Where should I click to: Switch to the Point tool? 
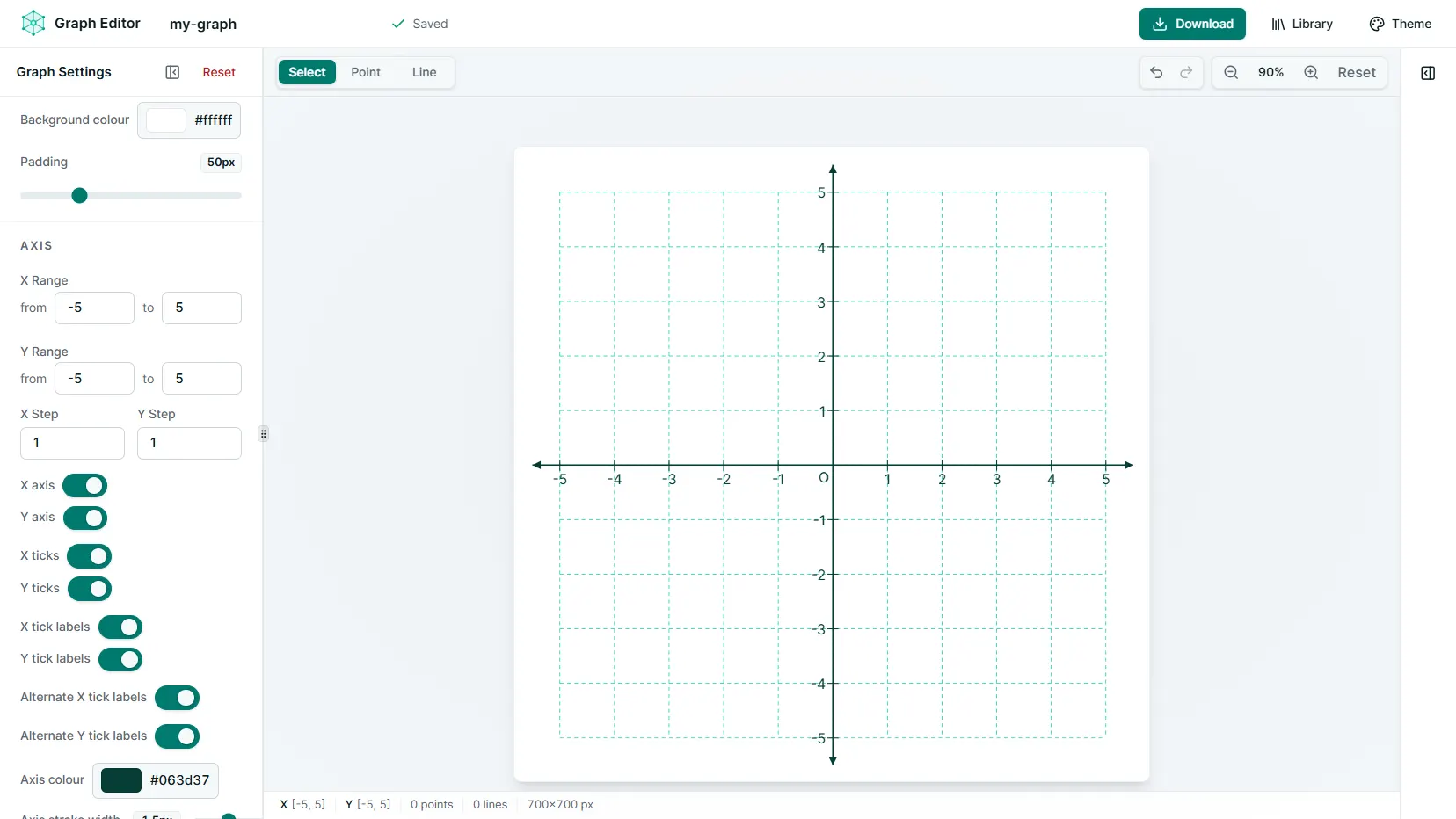coord(366,72)
